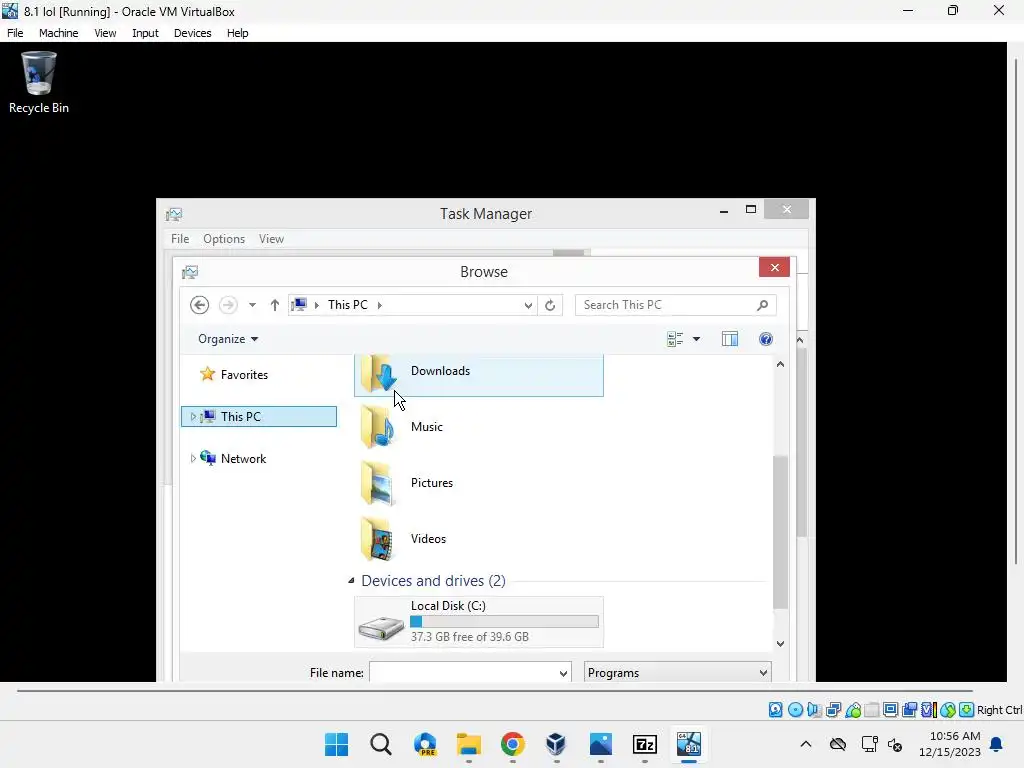Click the Browse folder list scrollbar
The width and height of the screenshot is (1024, 768).
coord(780,530)
